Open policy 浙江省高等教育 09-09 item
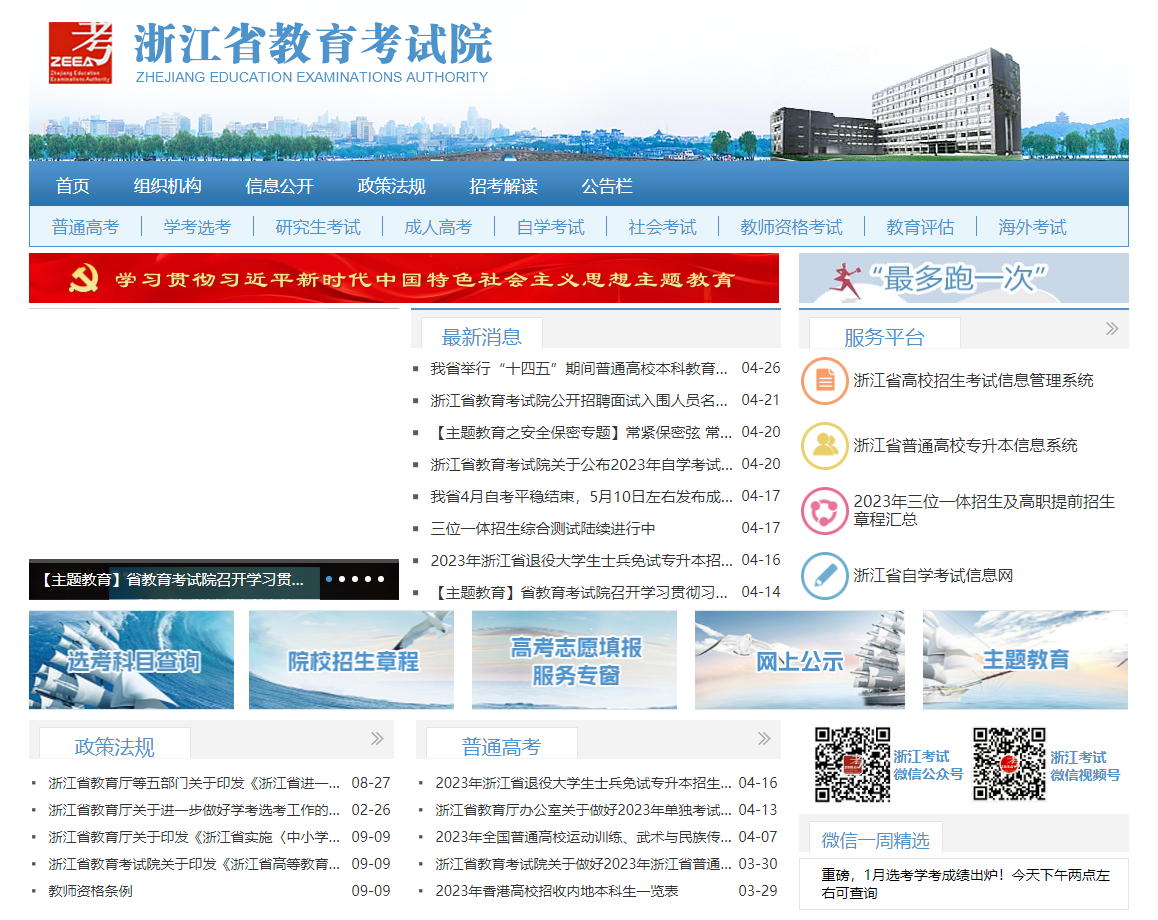 194,864
